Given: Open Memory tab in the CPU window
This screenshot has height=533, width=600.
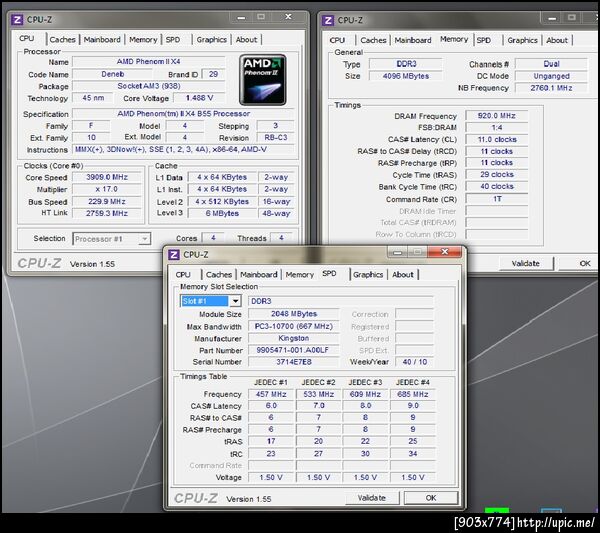Looking at the screenshot, I should (143, 39).
